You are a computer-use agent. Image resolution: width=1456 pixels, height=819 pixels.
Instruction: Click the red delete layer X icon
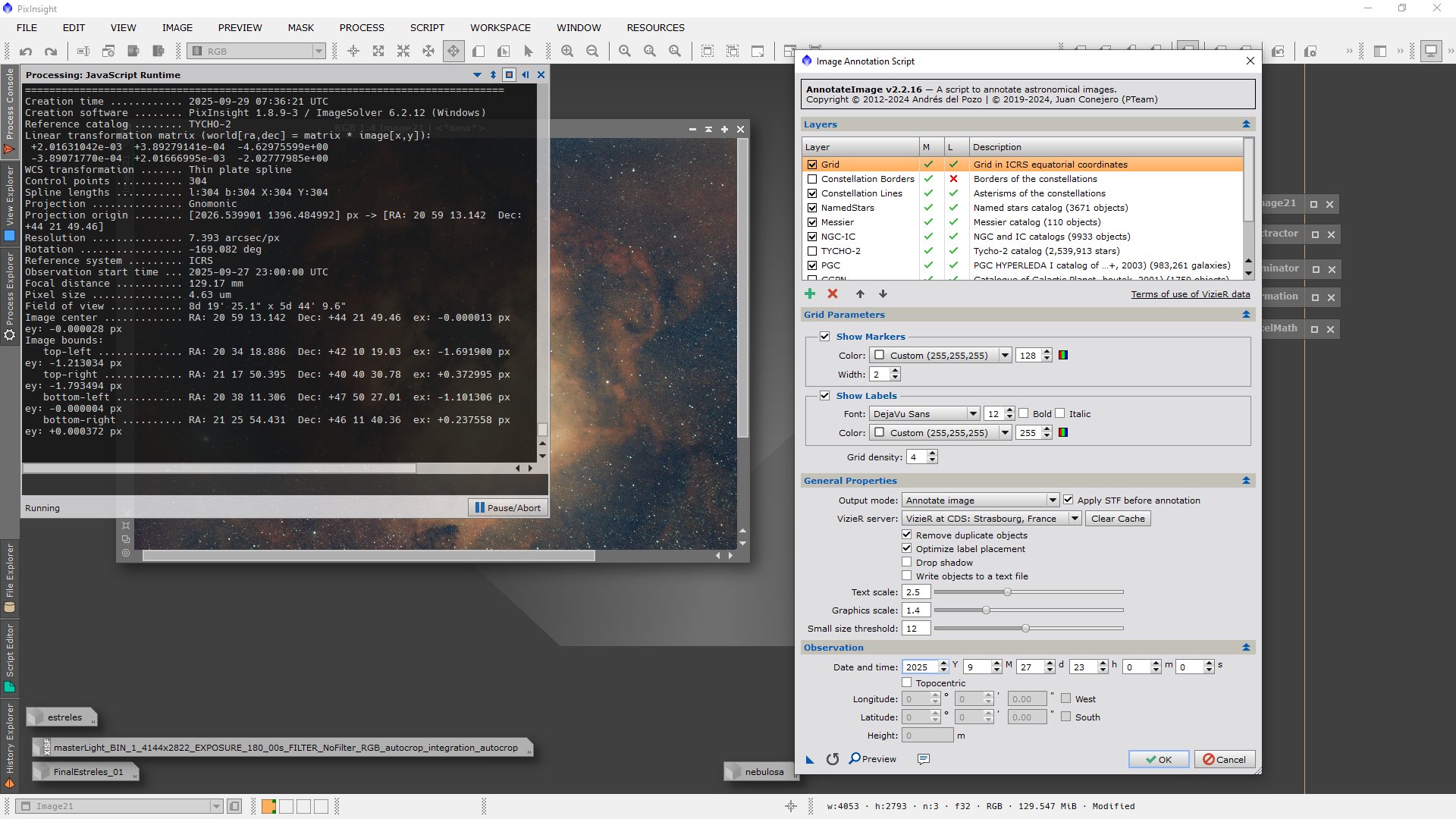[x=833, y=293]
